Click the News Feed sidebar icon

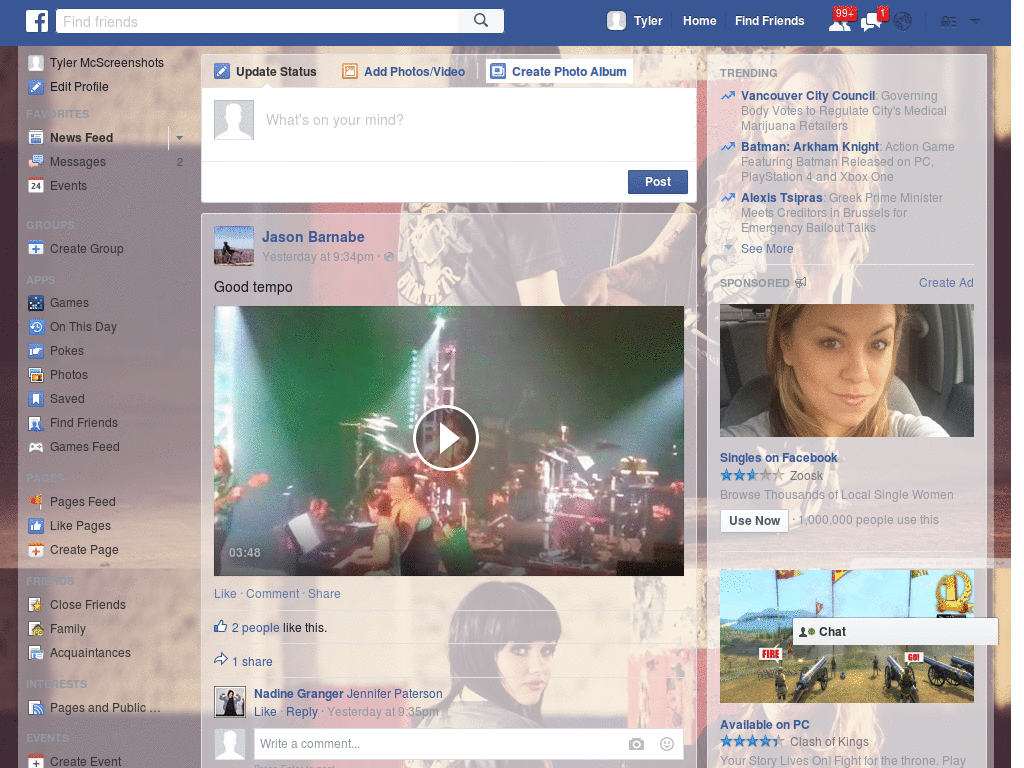(x=36, y=138)
